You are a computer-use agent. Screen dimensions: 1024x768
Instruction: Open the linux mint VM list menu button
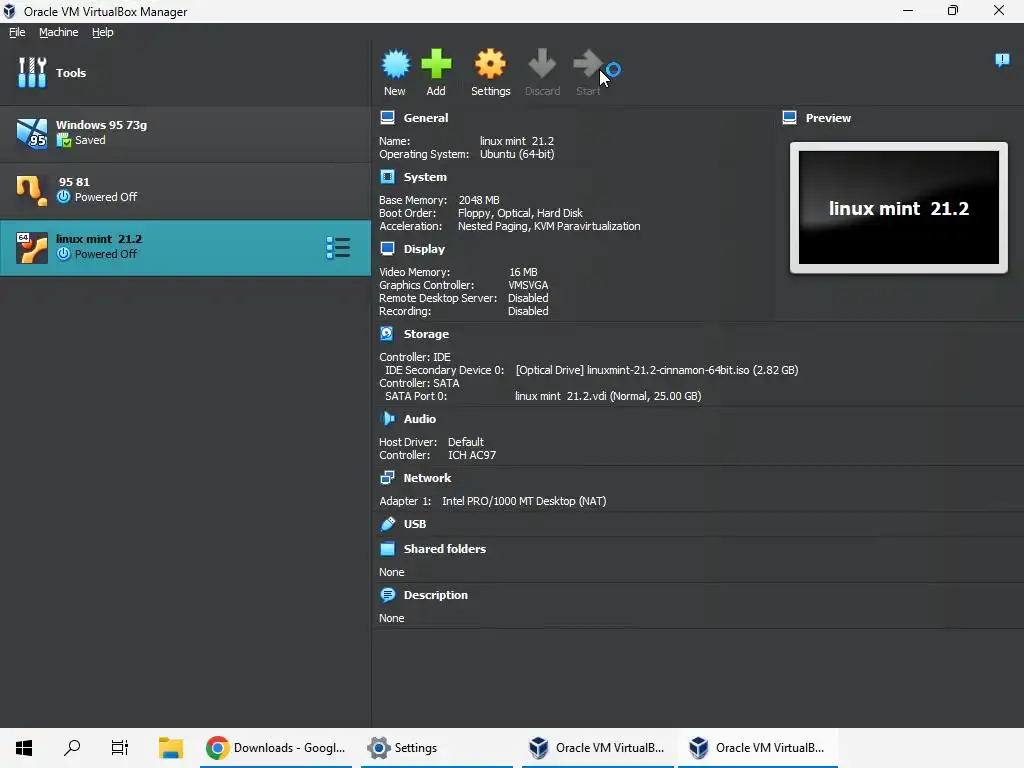tap(338, 248)
